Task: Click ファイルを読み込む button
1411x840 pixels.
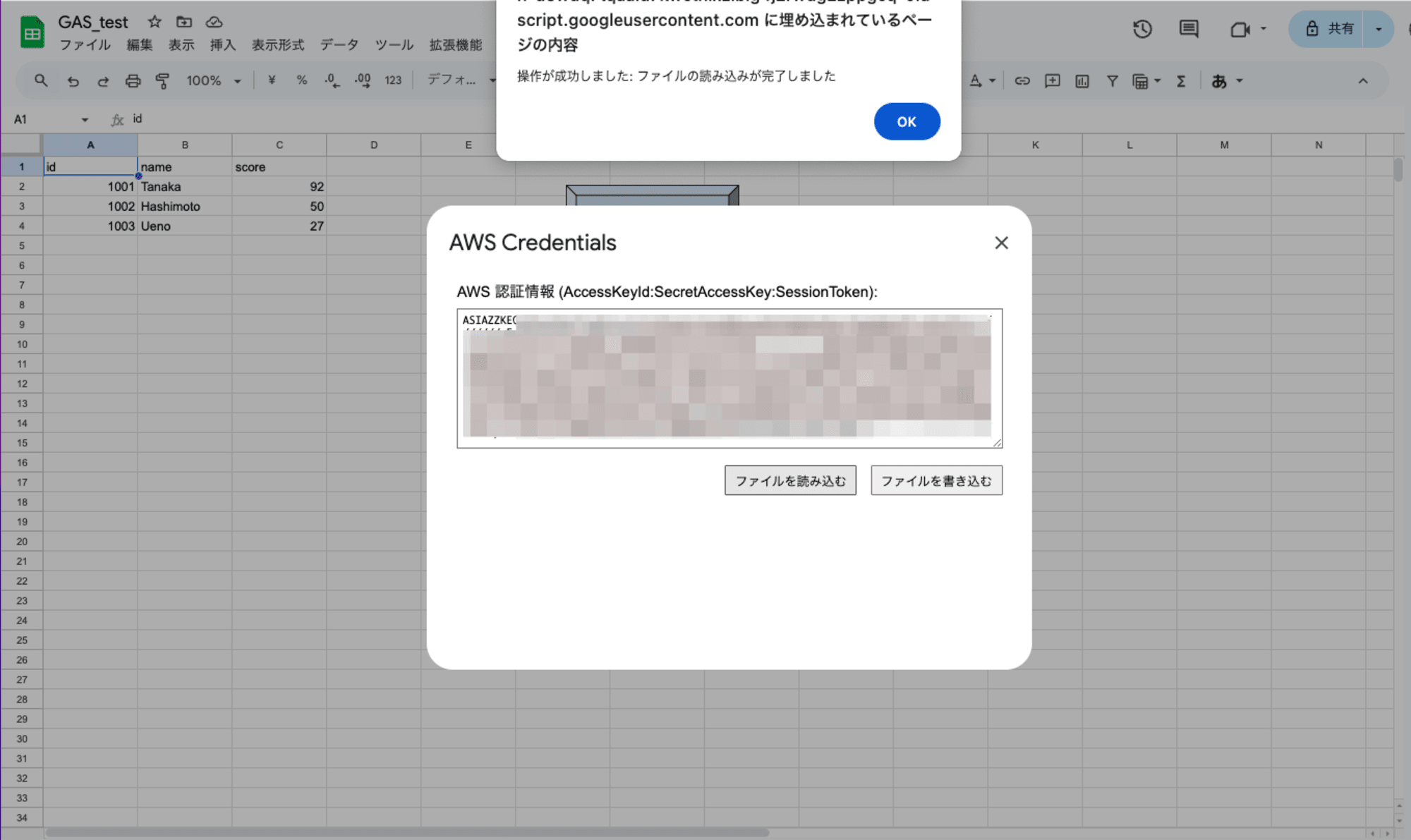Action: point(790,480)
